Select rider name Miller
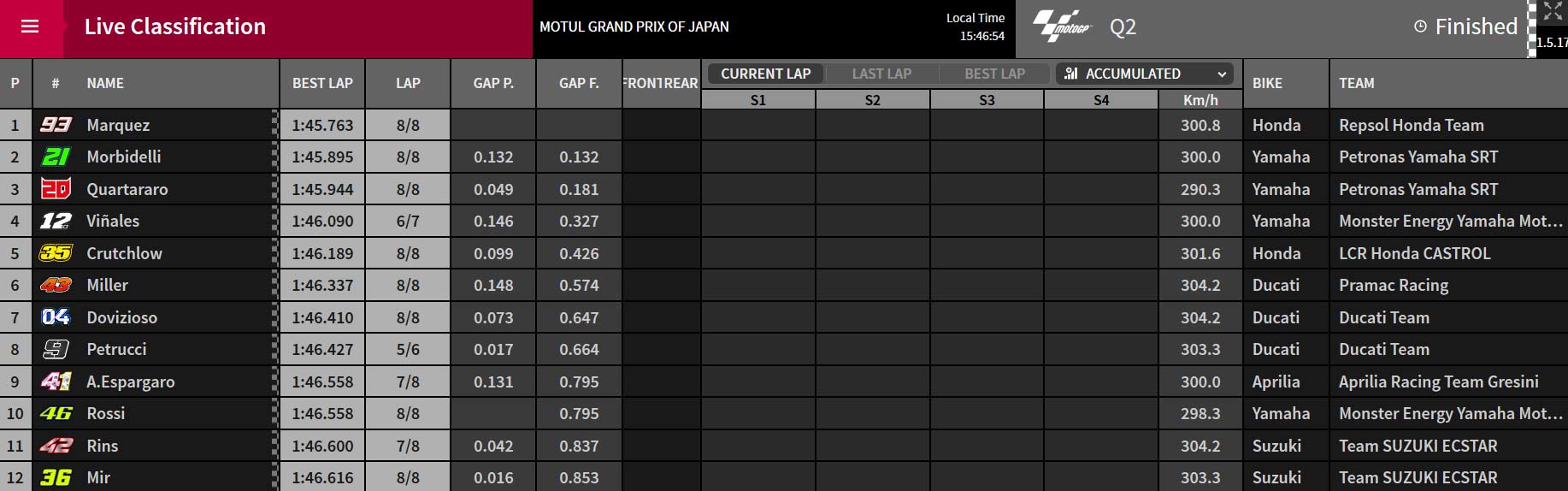 (x=107, y=285)
